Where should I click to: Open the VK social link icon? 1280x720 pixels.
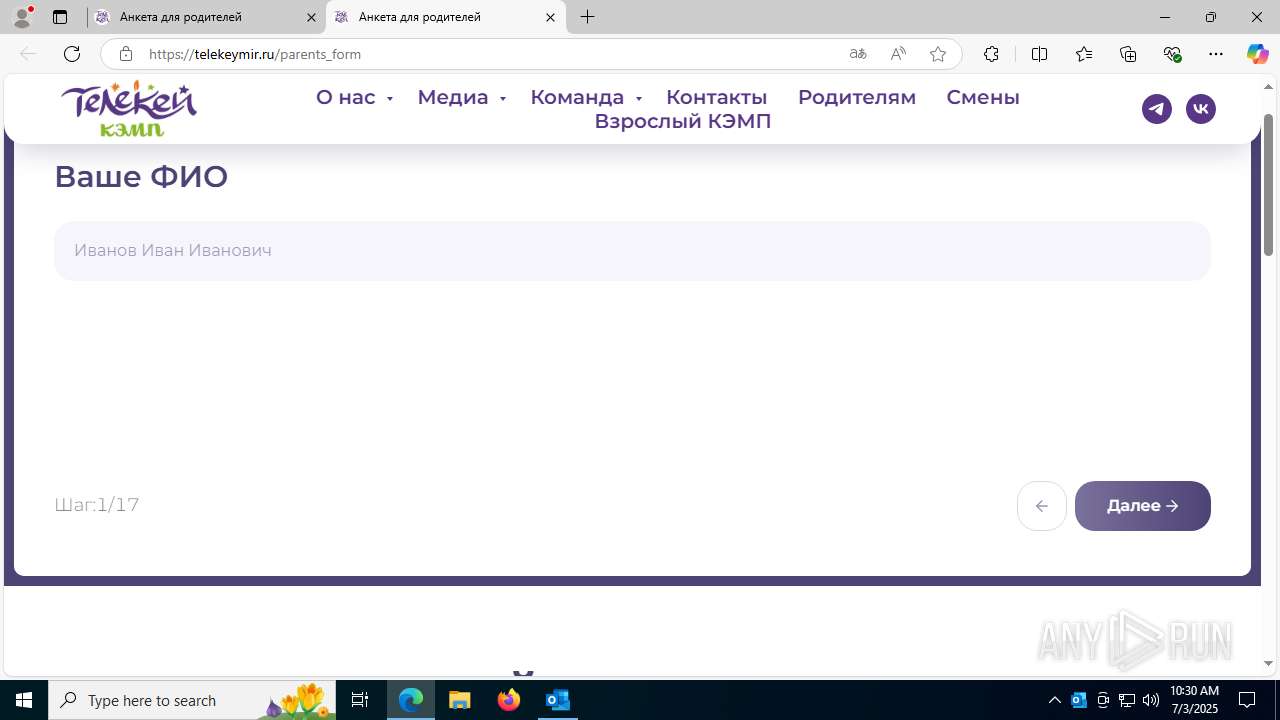[1201, 109]
